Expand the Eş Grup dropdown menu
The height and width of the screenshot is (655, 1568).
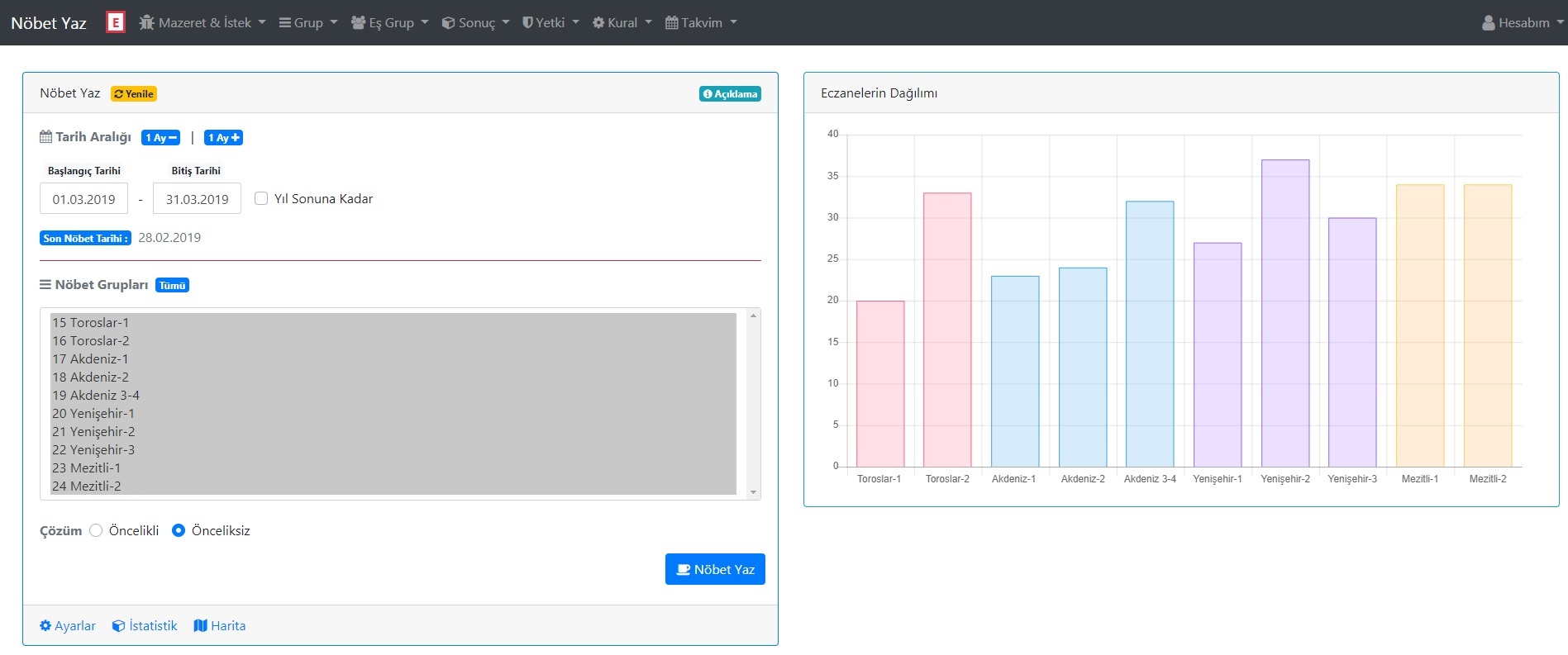click(x=389, y=23)
